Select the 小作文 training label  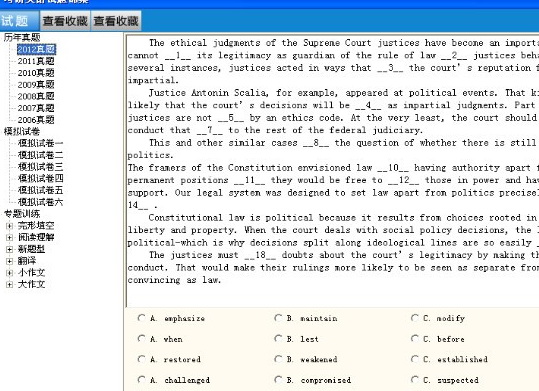tap(31, 272)
